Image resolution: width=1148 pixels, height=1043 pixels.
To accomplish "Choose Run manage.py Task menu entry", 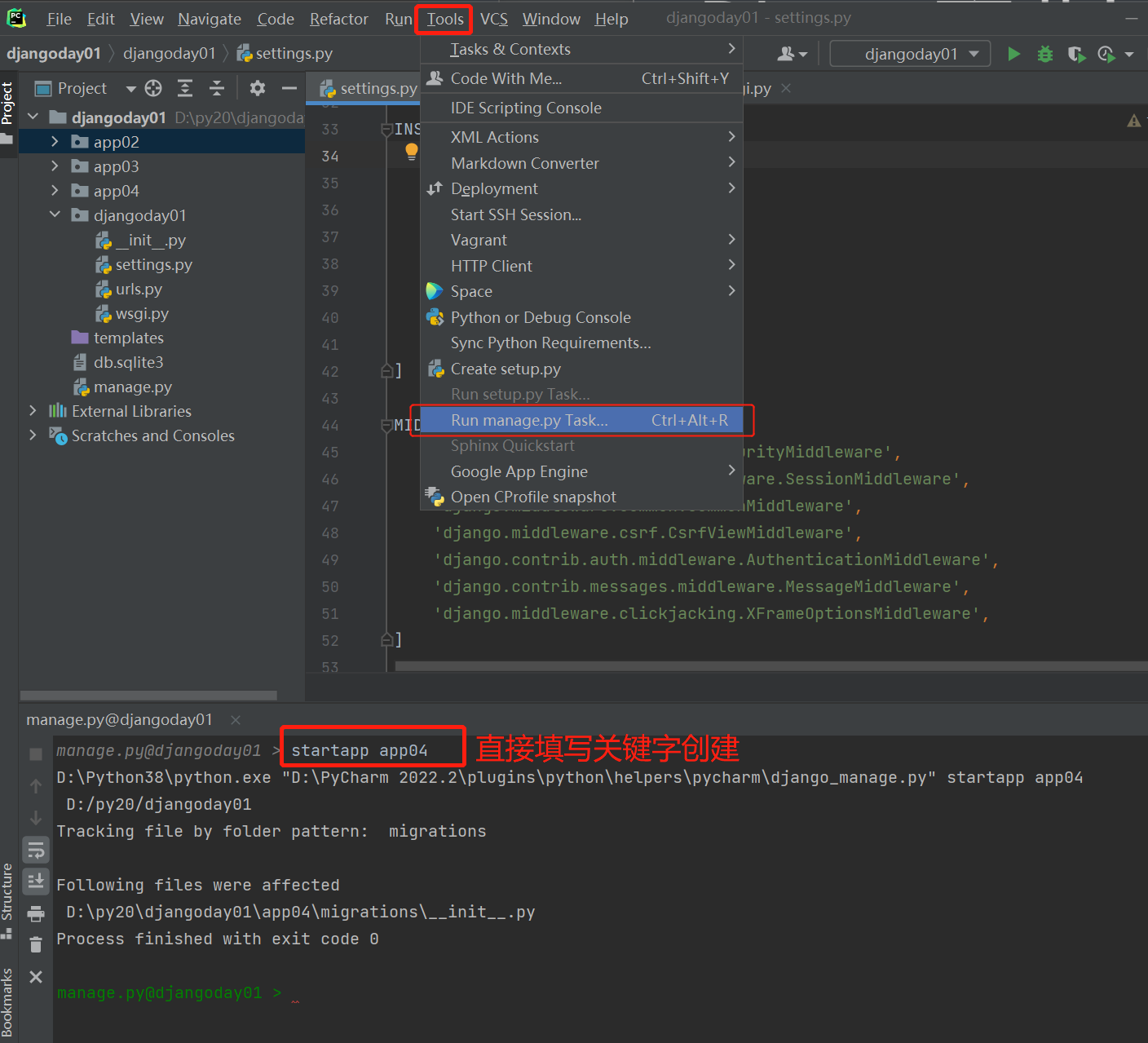I will coord(581,420).
